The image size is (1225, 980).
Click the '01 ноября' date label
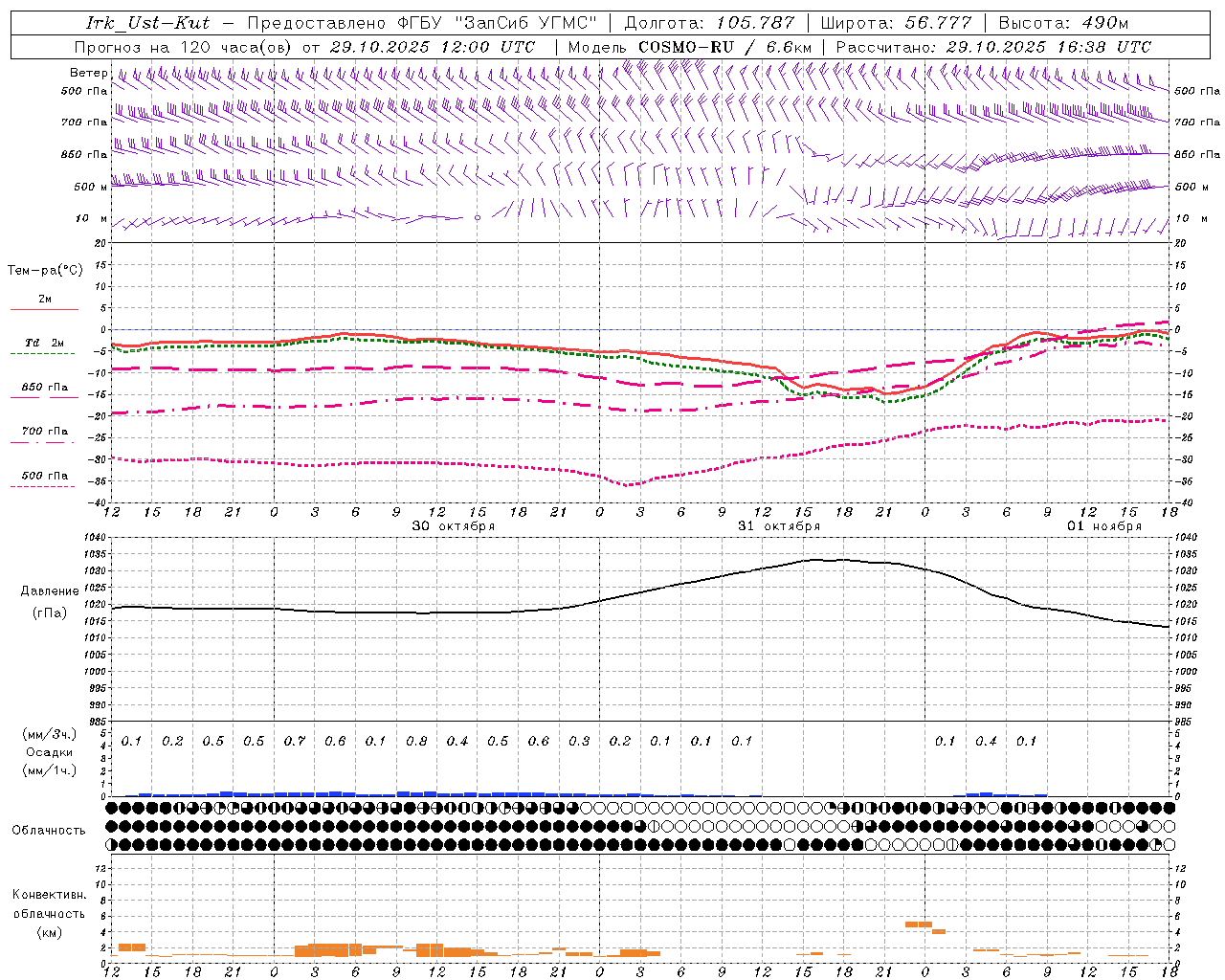coord(1104,526)
